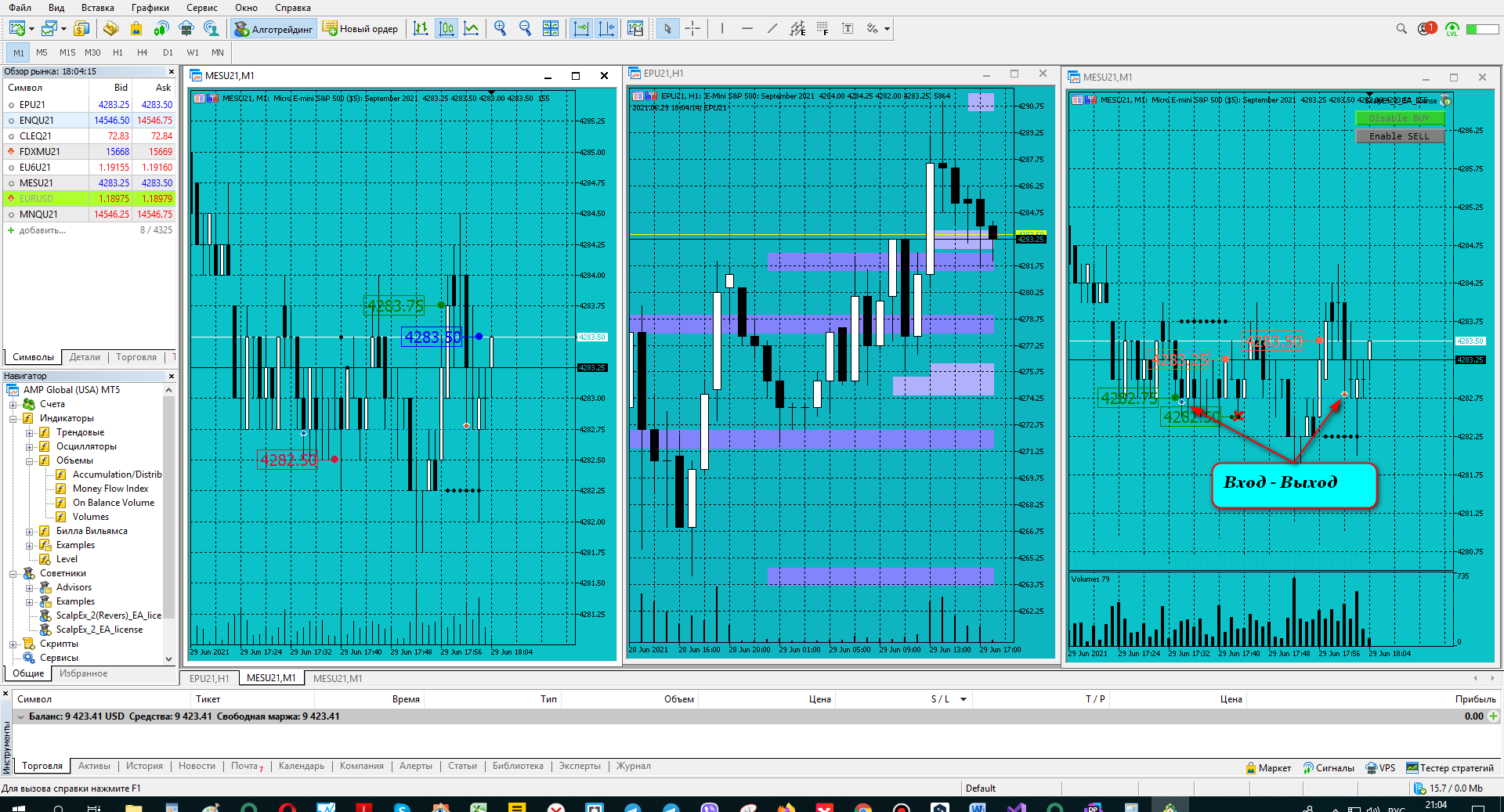Click the Enable SELL button
1504x812 pixels.
[1399, 136]
